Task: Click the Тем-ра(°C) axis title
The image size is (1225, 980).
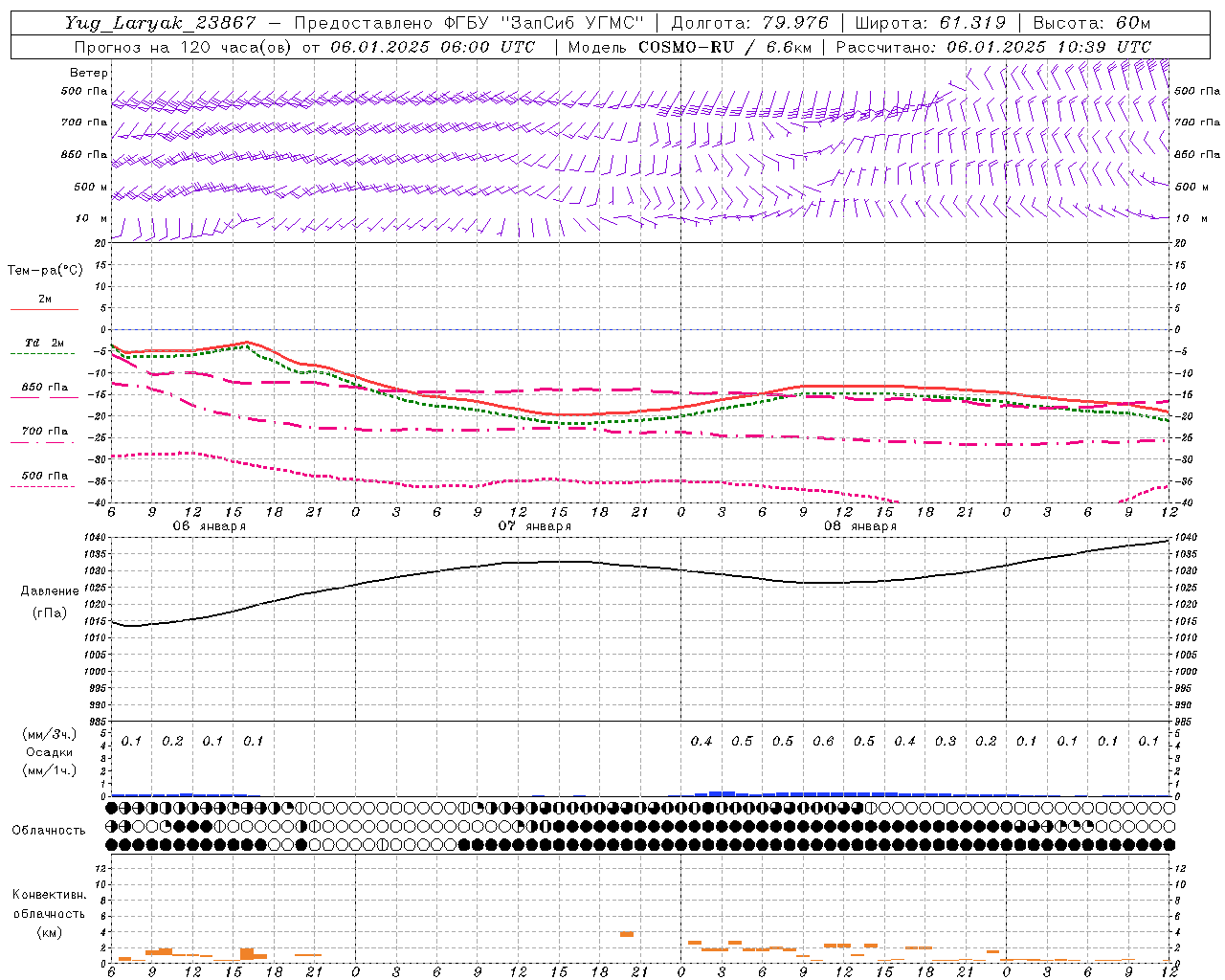Action: click(45, 271)
